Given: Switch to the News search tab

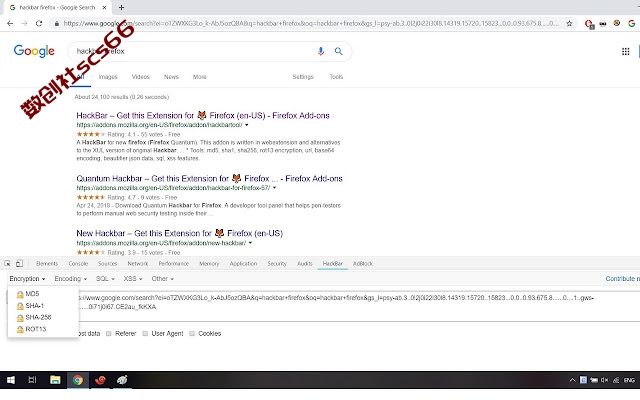Looking at the screenshot, I should (x=171, y=77).
